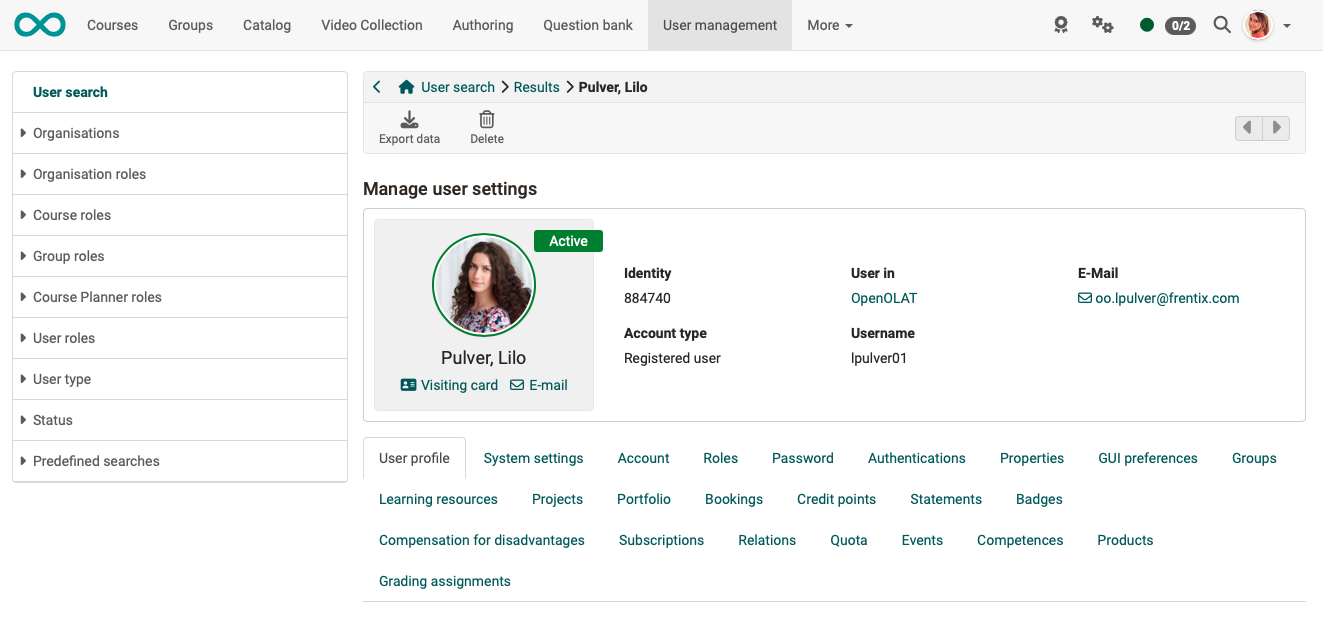The image size is (1323, 617).
Task: Open the home icon in the breadcrumb
Action: 406,87
